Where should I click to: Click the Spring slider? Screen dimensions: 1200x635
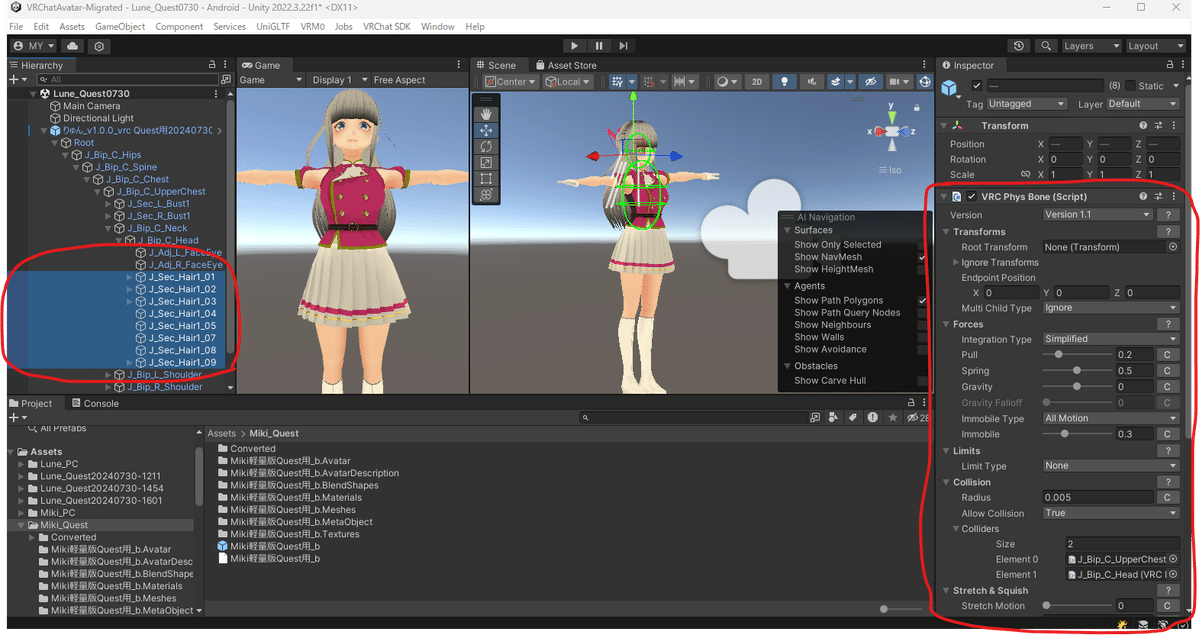[1076, 371]
